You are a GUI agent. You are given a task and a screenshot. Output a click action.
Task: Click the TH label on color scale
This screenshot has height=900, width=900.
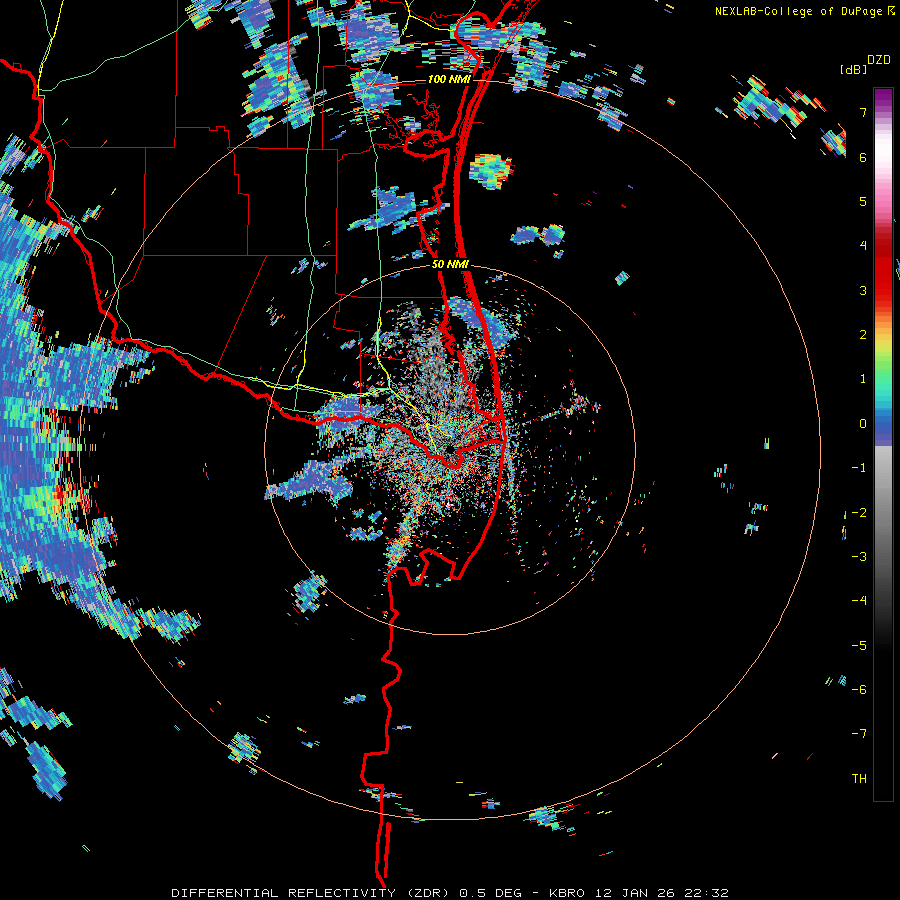pos(859,779)
